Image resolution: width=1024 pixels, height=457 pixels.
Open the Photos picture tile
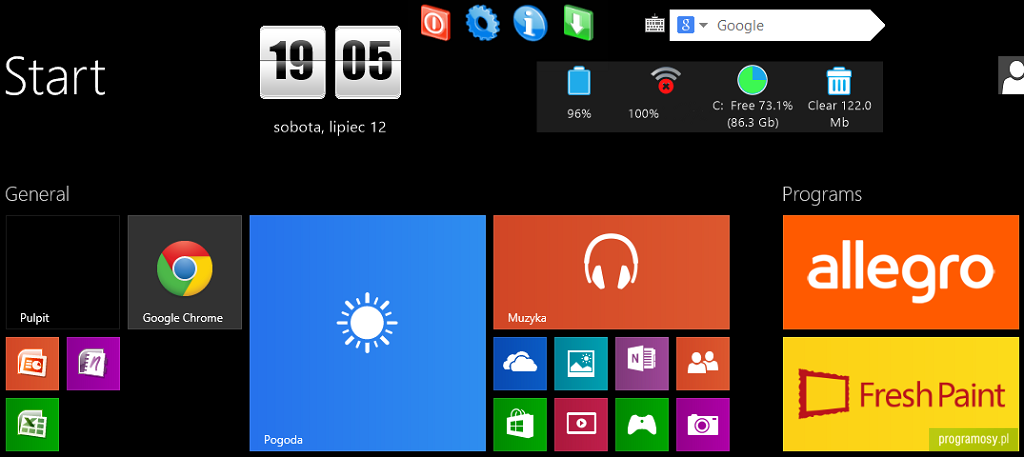pos(581,364)
